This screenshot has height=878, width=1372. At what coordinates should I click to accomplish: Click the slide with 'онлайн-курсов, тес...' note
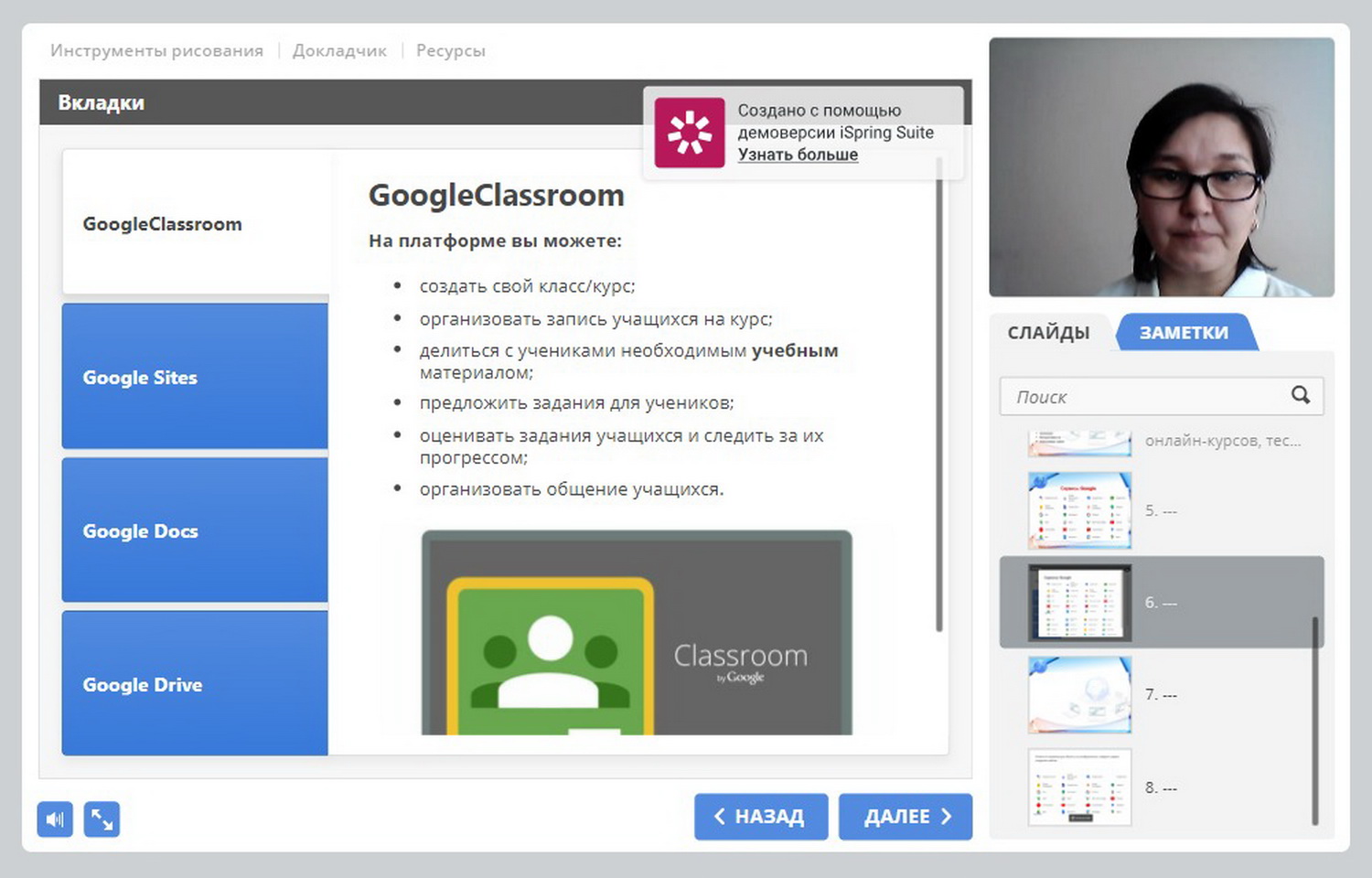(1162, 442)
